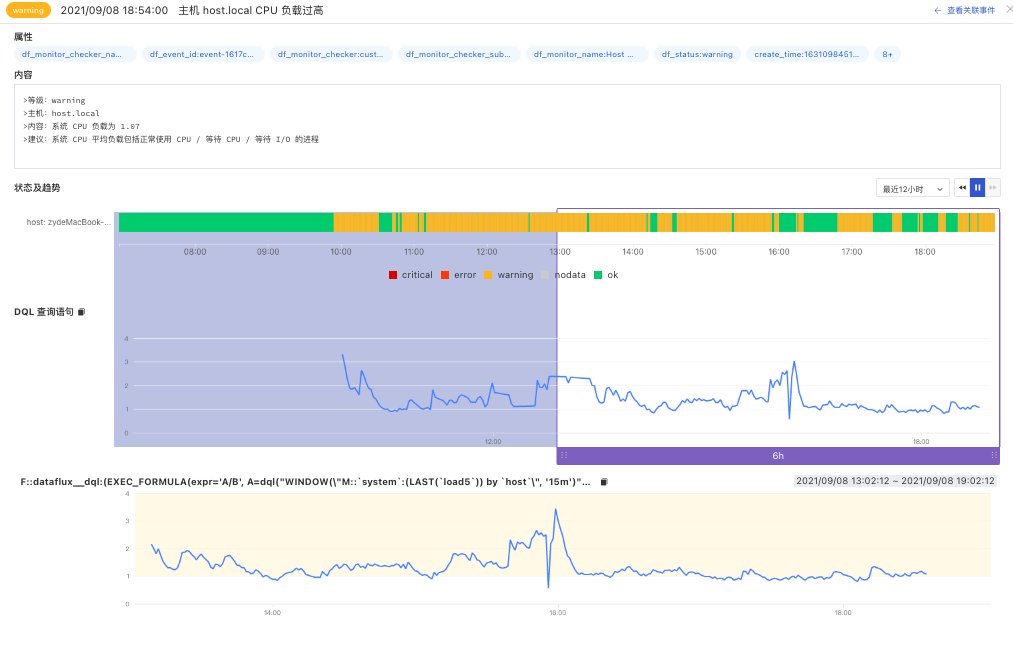
Task: Close the event detail panel
Action: coord(1009,9)
